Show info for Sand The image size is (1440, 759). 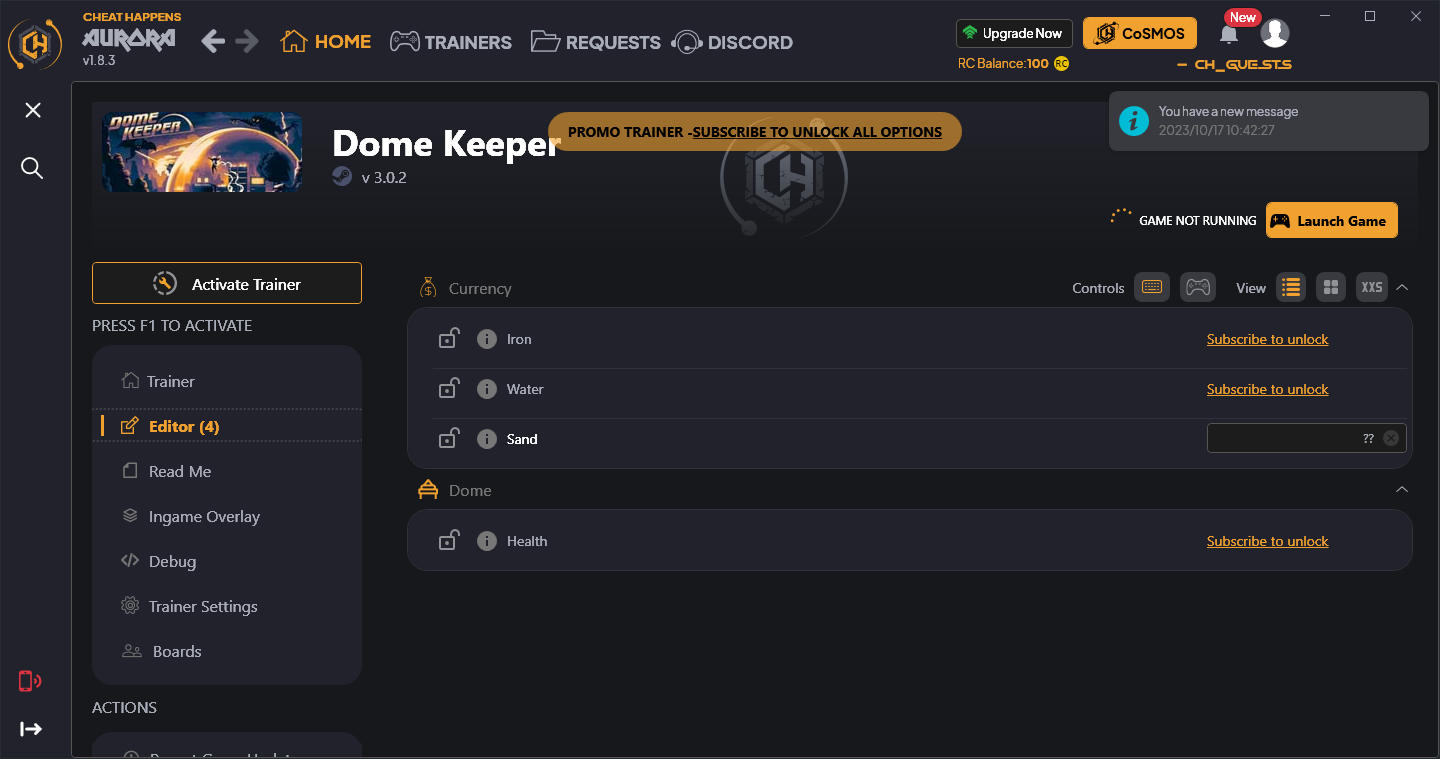click(487, 439)
